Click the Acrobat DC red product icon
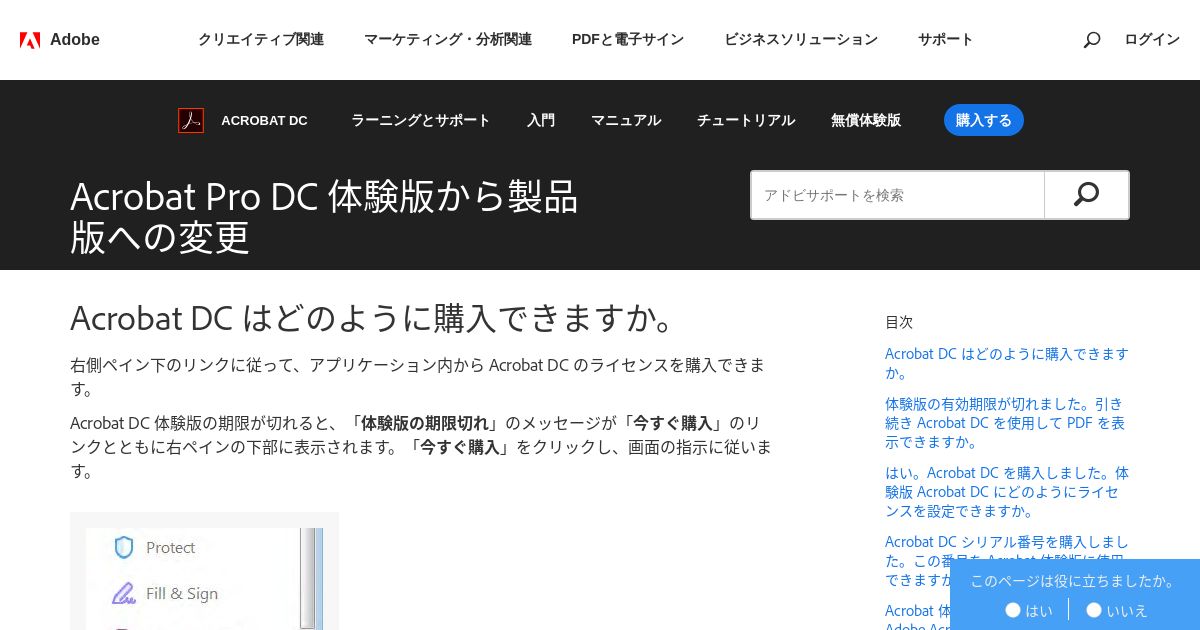Viewport: 1200px width, 630px height. (191, 120)
